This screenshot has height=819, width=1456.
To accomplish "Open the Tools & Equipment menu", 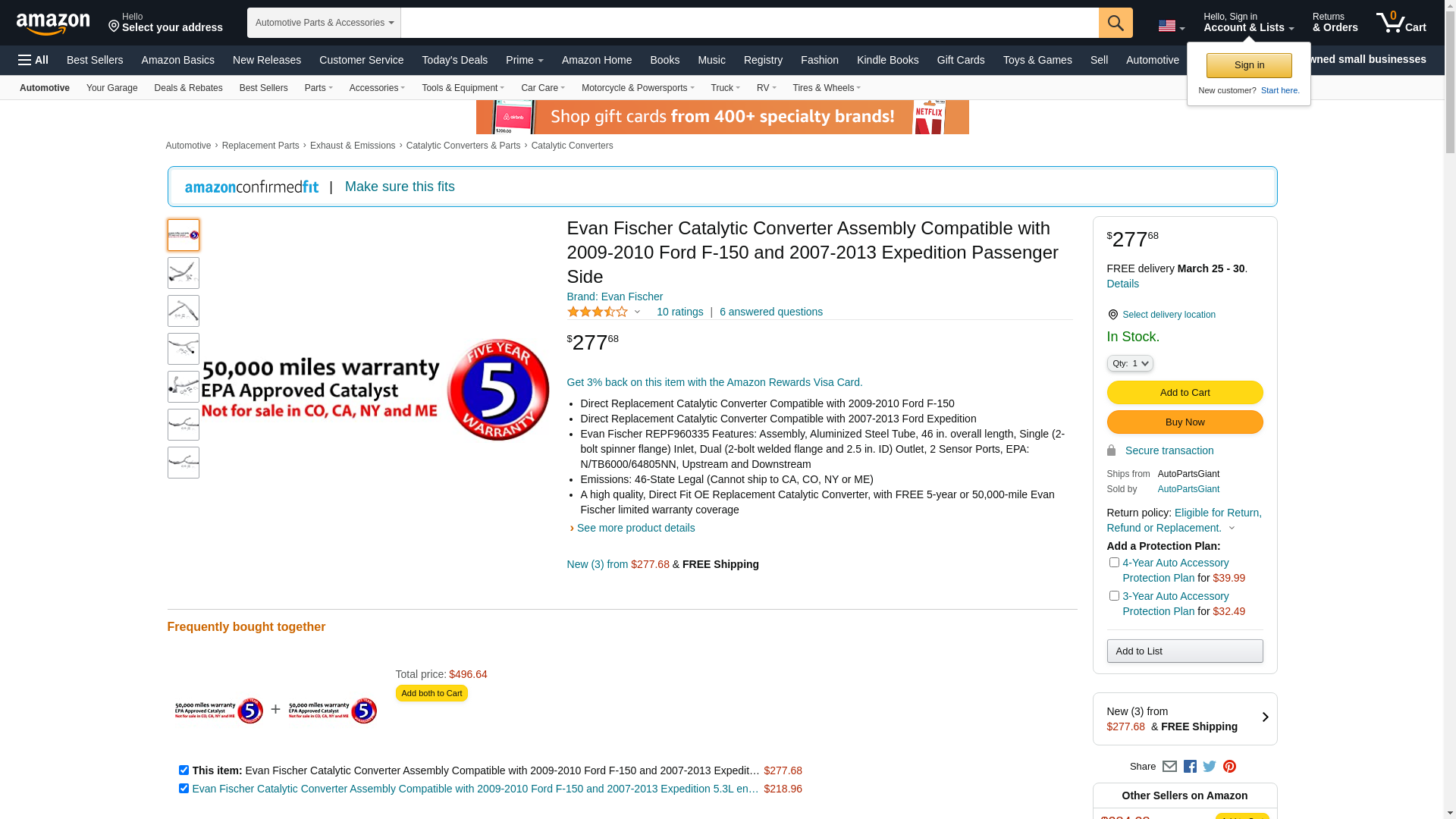I will (463, 88).
